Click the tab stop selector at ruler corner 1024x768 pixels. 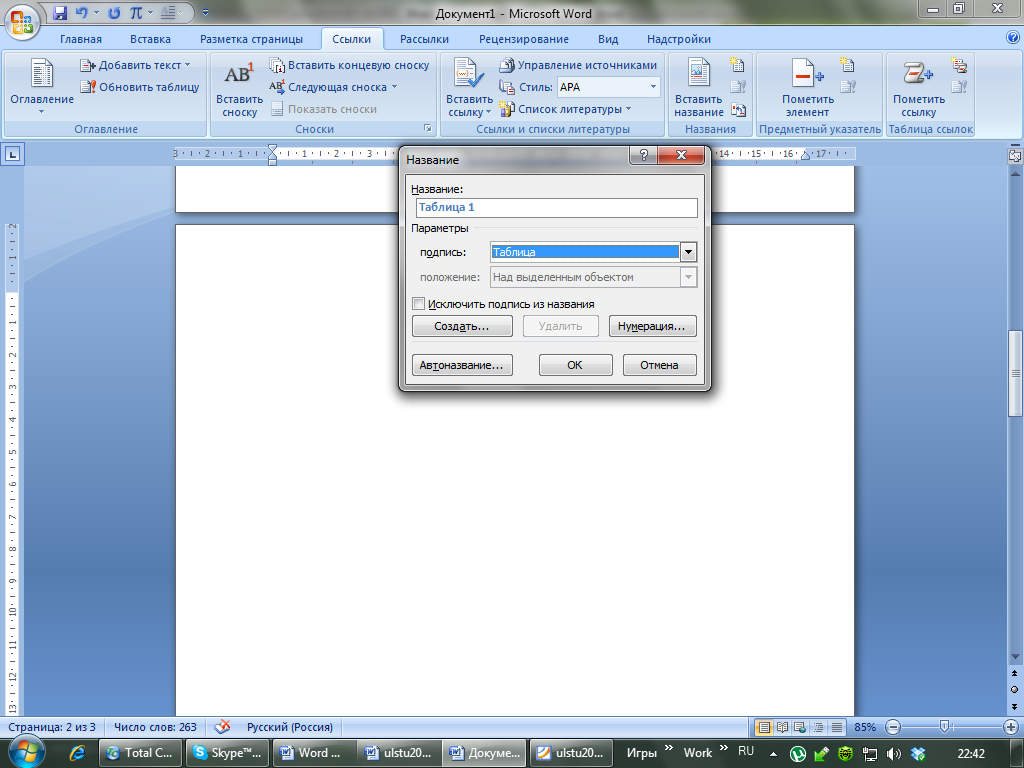click(x=12, y=155)
